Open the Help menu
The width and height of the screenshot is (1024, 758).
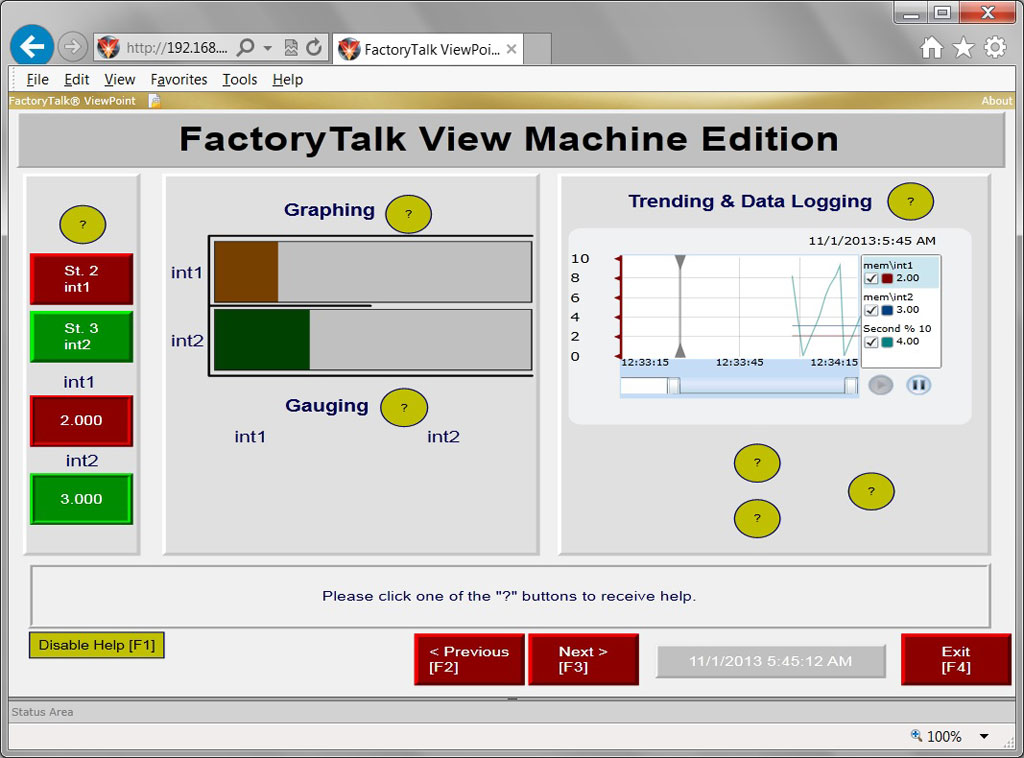point(287,80)
